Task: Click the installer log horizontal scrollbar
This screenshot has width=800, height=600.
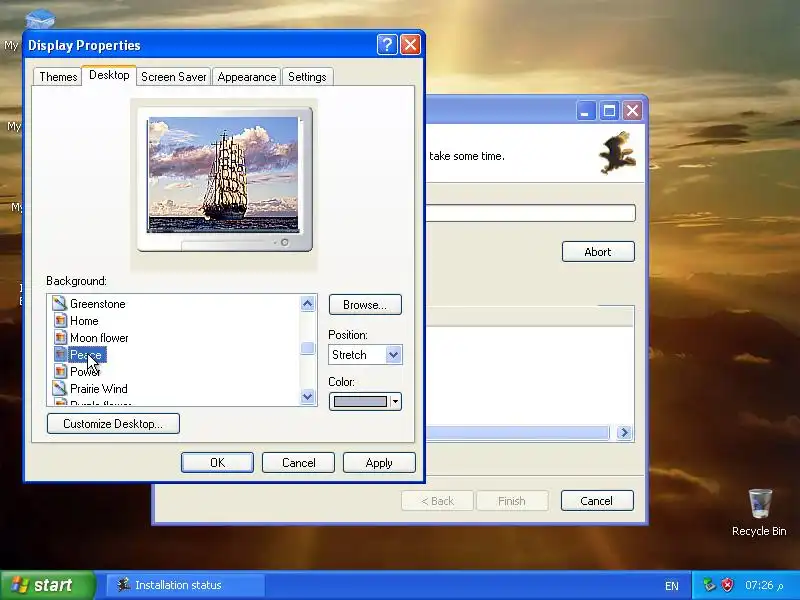Action: [x=517, y=433]
